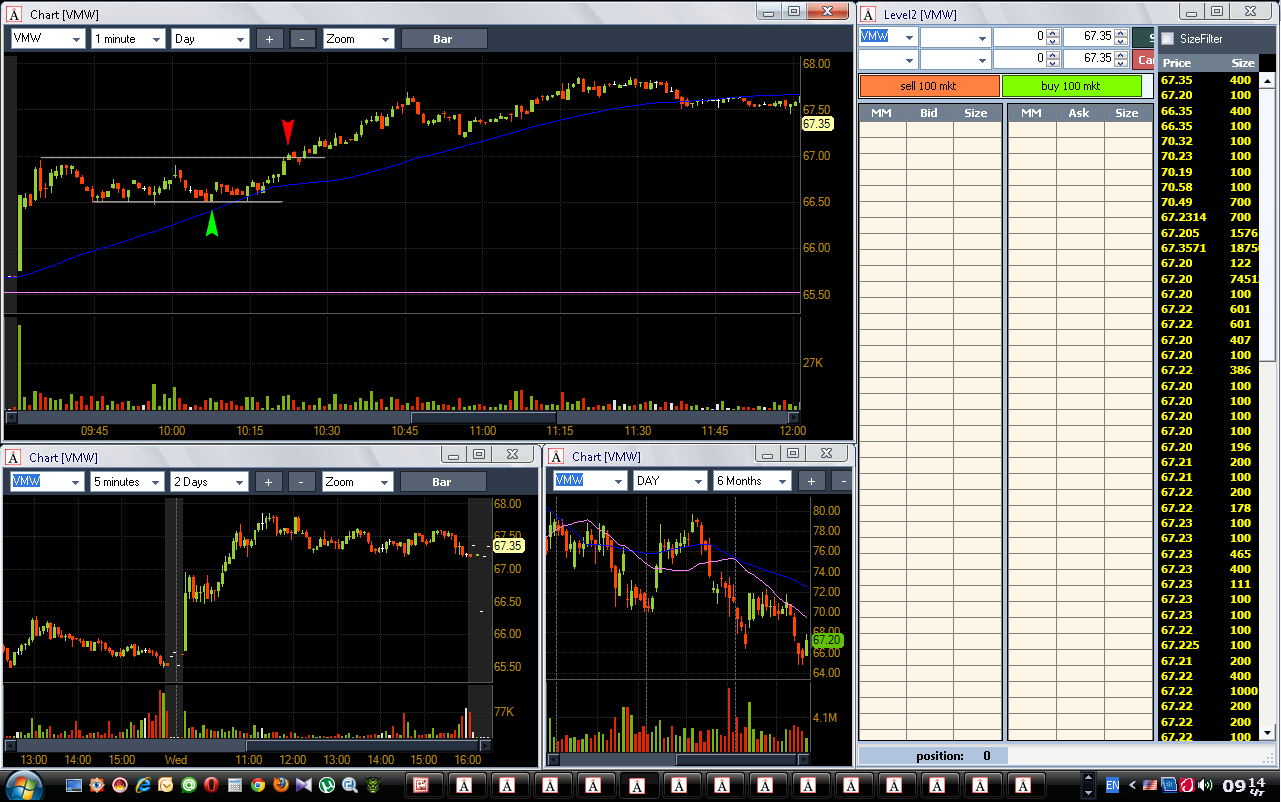1281x802 pixels.
Task: Click the volume icon in system tray
Action: (x=1204, y=785)
